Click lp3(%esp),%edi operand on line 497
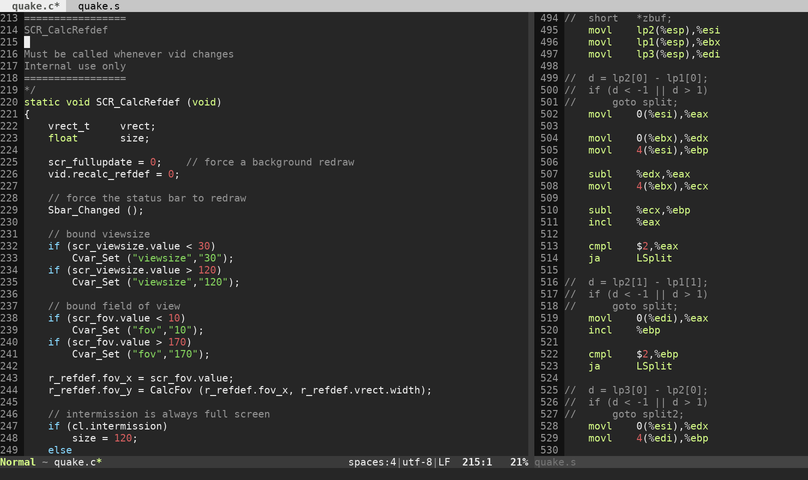Screen dimensions: 808x480 678,54
